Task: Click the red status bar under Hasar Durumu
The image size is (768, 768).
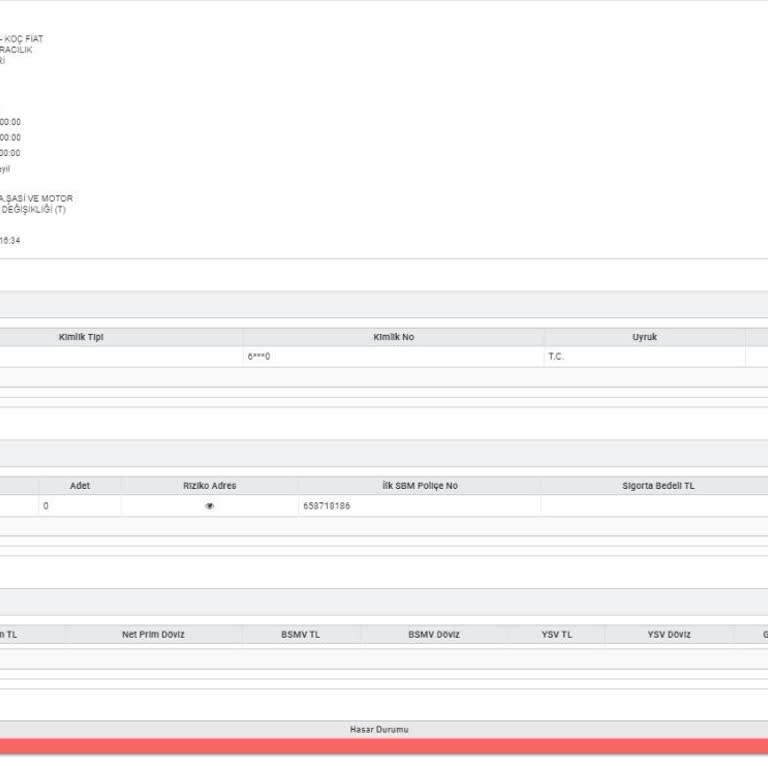Action: coord(384,745)
